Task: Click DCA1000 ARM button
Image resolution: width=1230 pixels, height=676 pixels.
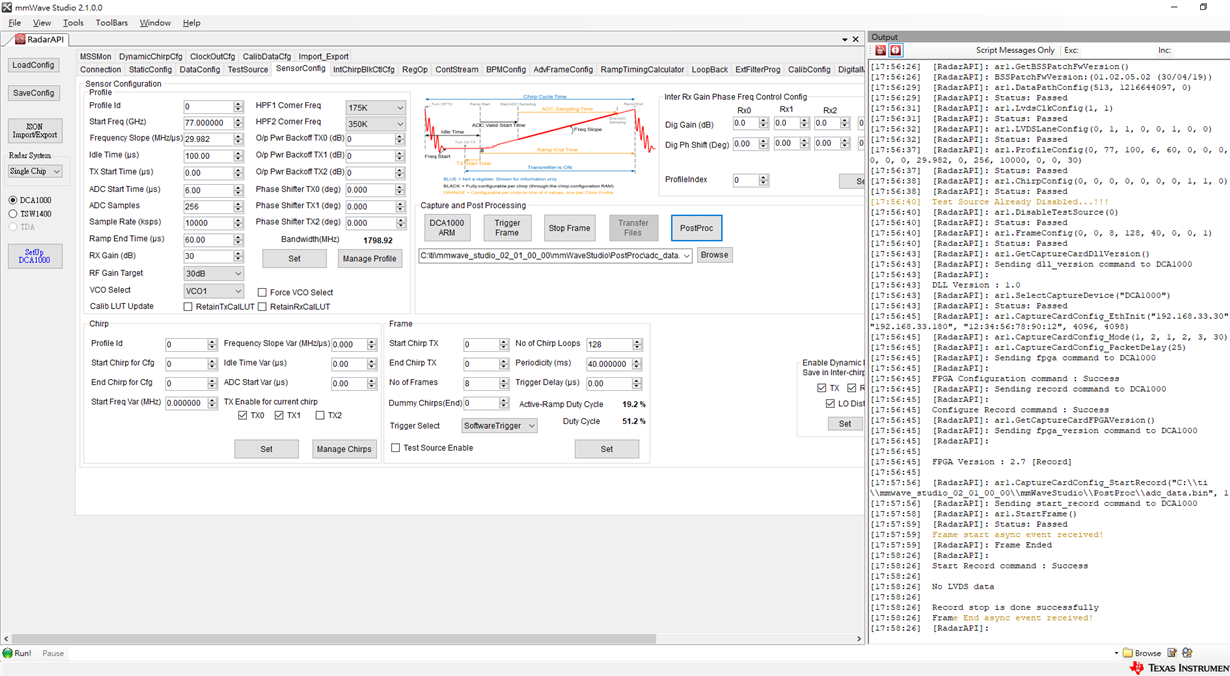Action: pos(447,228)
